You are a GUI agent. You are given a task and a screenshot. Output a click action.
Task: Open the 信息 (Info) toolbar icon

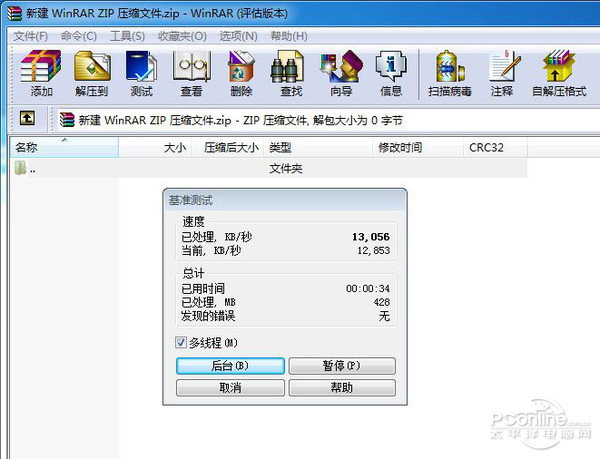click(x=391, y=73)
